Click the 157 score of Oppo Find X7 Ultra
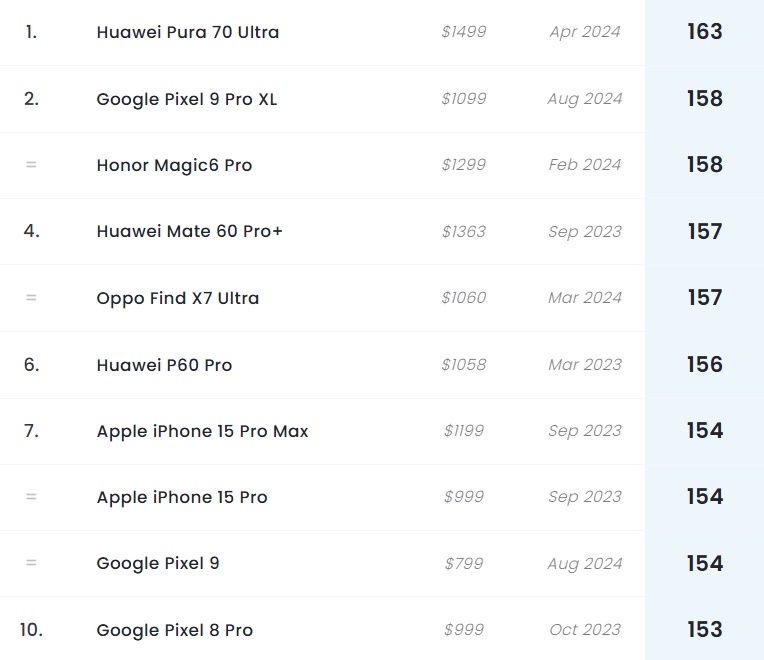The height and width of the screenshot is (660, 764). pyautogui.click(x=705, y=298)
